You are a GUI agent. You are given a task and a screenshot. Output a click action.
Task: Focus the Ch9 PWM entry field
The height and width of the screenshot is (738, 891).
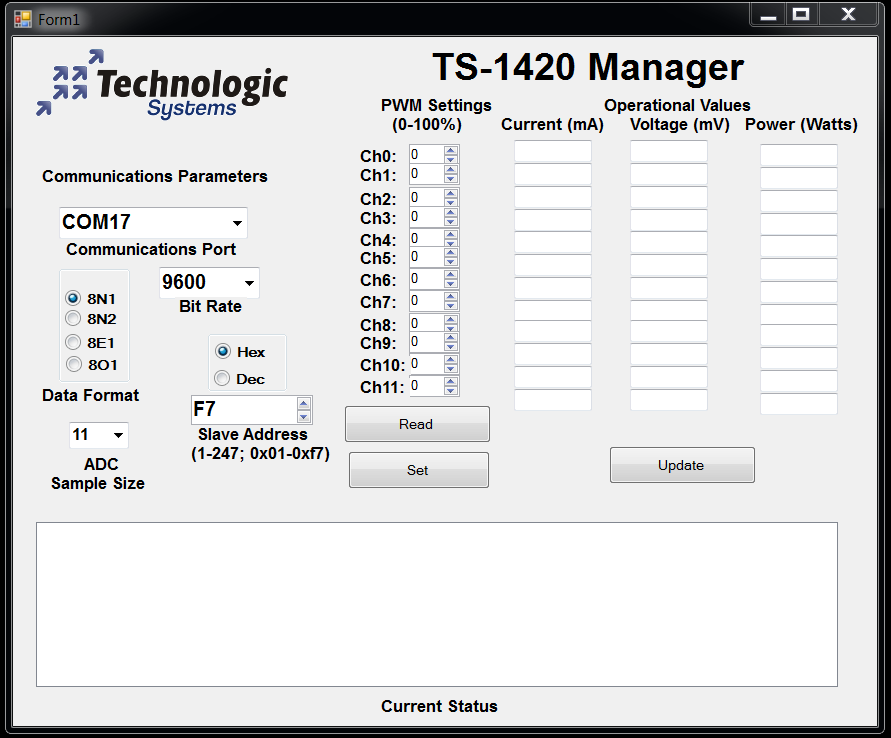(x=427, y=342)
